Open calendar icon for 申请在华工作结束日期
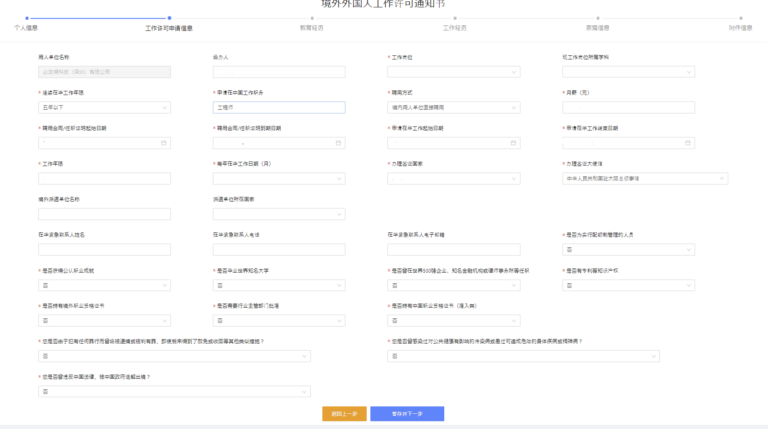The height and width of the screenshot is (429, 768). pyautogui.click(x=689, y=143)
